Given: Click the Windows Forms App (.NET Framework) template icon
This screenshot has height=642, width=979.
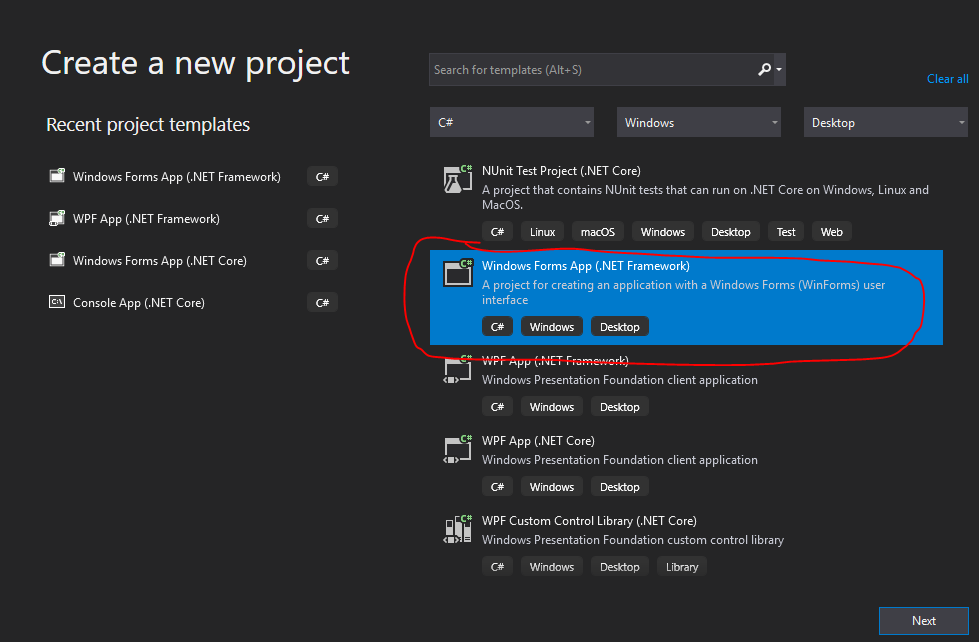Looking at the screenshot, I should 458,273.
